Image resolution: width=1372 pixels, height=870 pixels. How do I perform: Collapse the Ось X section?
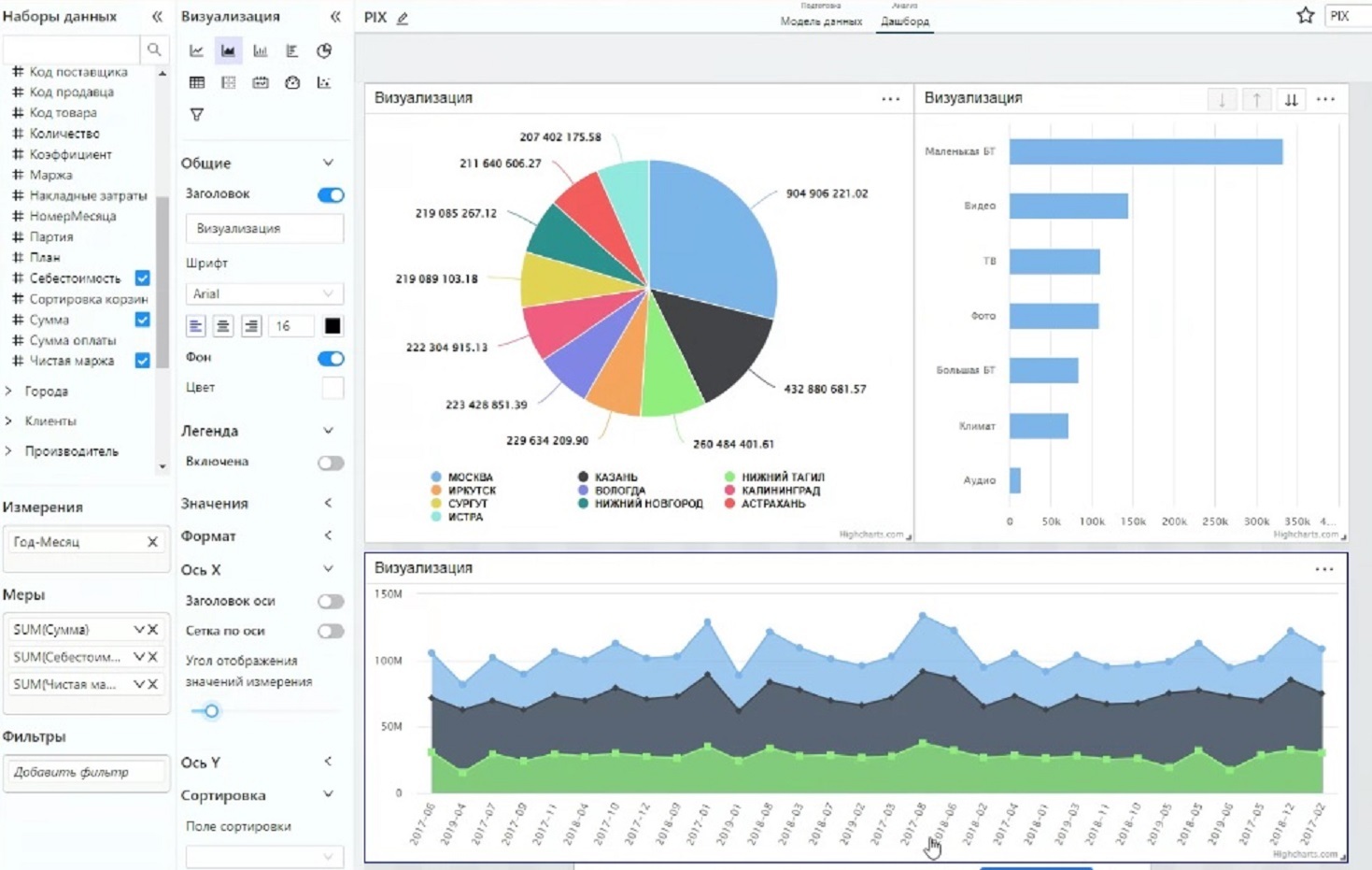328,569
